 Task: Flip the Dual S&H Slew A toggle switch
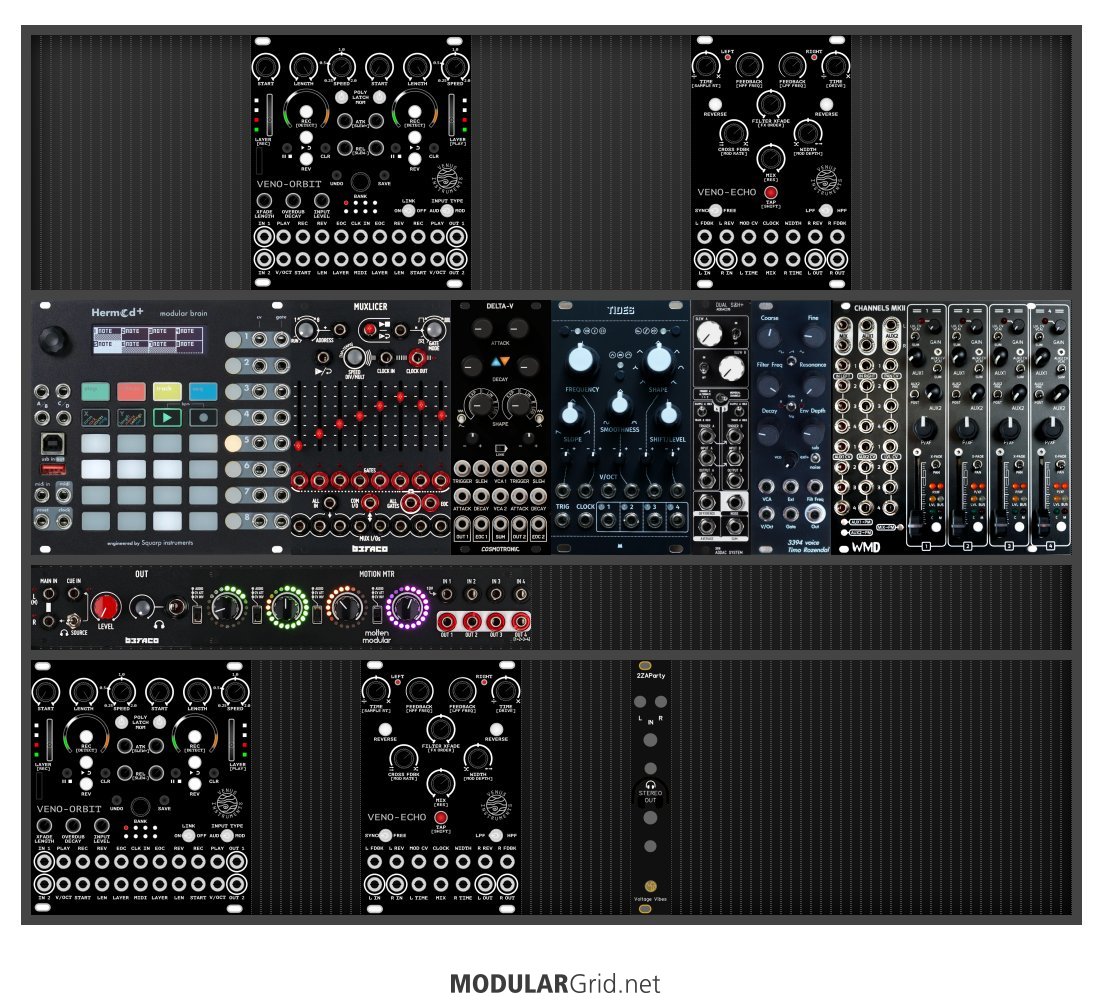pyautogui.click(x=736, y=333)
